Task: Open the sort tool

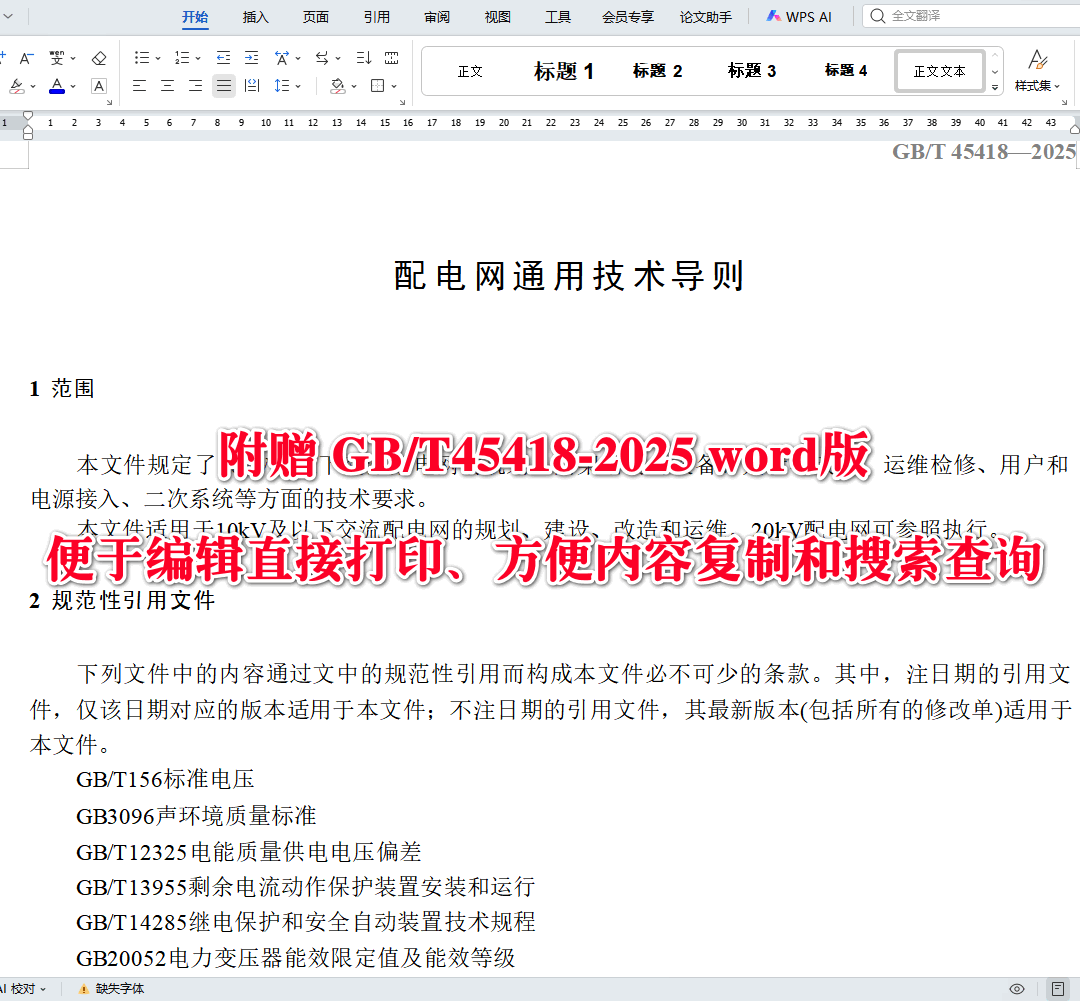Action: 364,58
